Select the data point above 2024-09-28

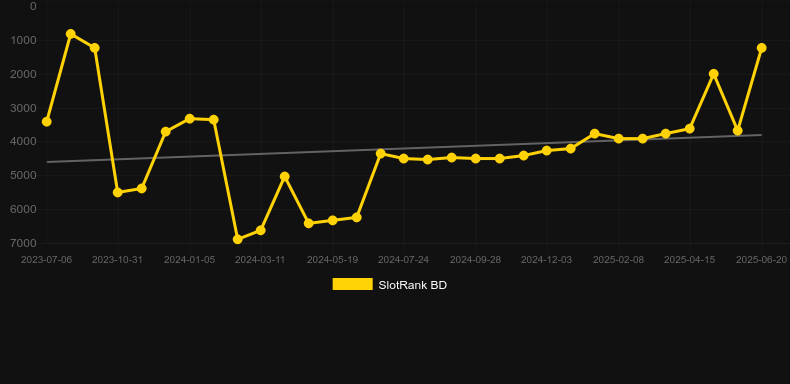pos(475,158)
